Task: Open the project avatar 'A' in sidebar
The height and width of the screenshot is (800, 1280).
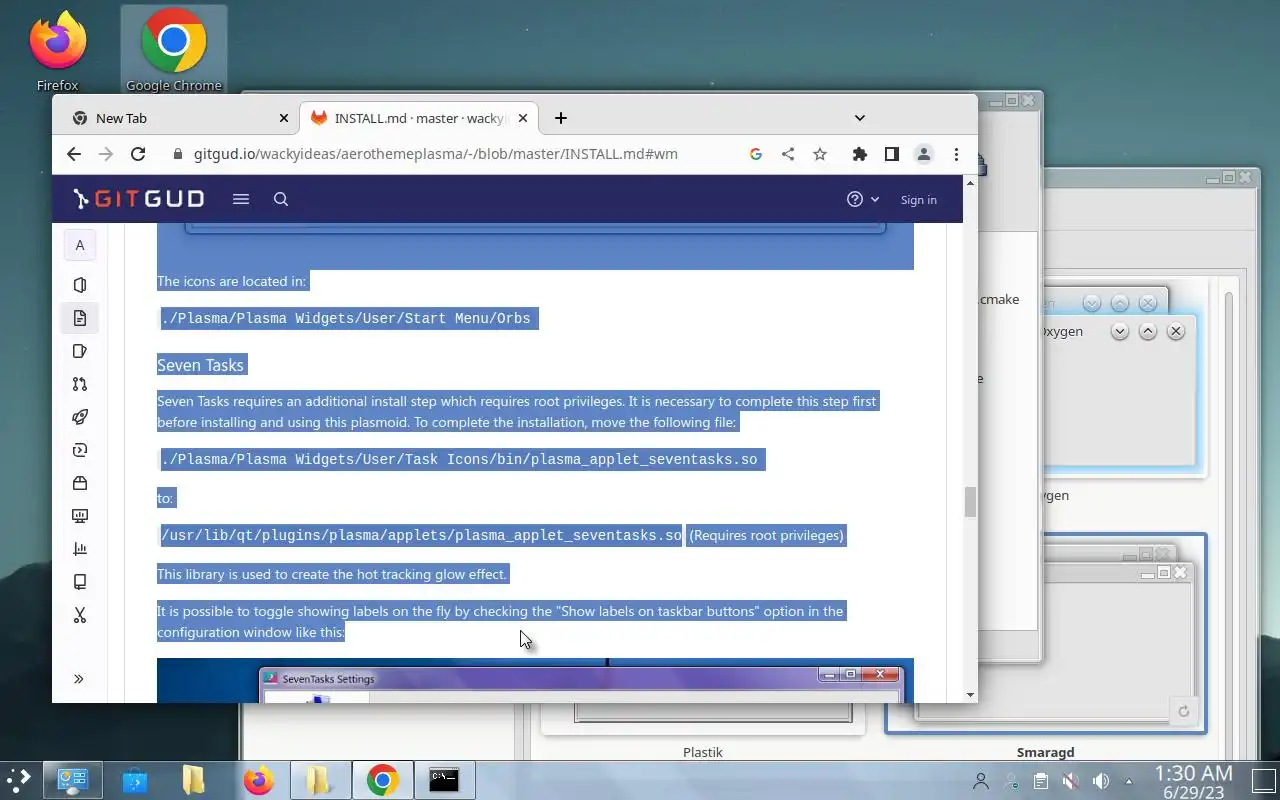Action: click(80, 245)
